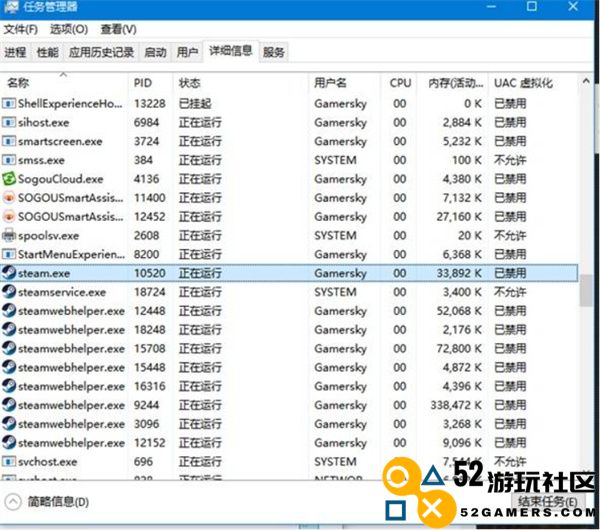Open the 查看(V) menu
Viewport: 600px width, 530px height.
(x=118, y=29)
